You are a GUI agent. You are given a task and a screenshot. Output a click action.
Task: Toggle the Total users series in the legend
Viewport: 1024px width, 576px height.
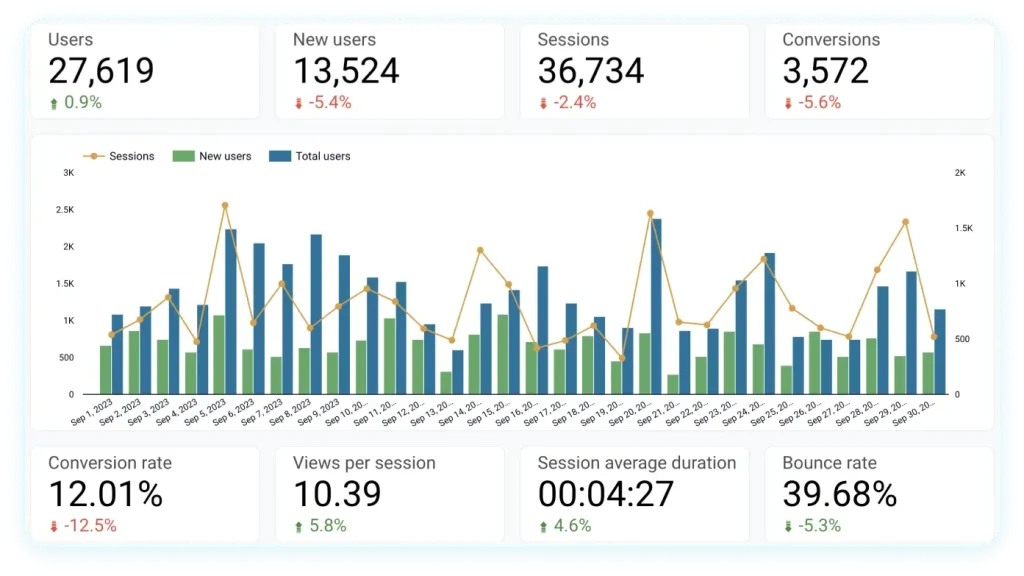(x=310, y=156)
